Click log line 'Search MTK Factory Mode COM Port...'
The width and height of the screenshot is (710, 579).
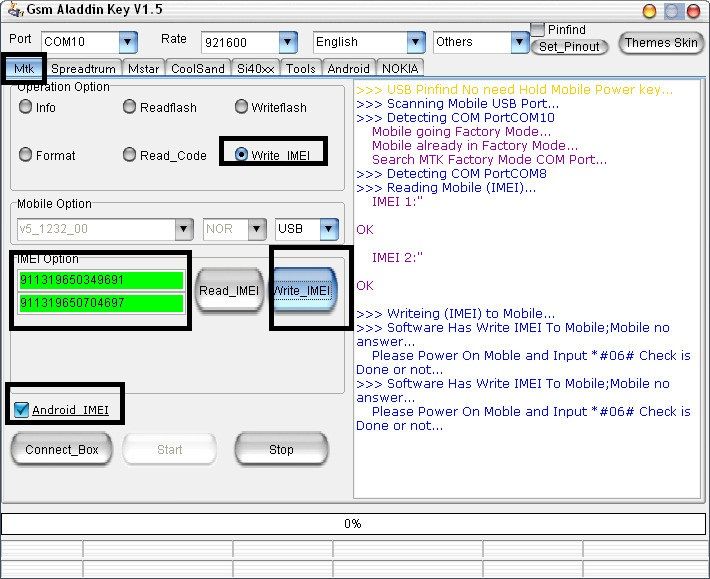click(489, 160)
